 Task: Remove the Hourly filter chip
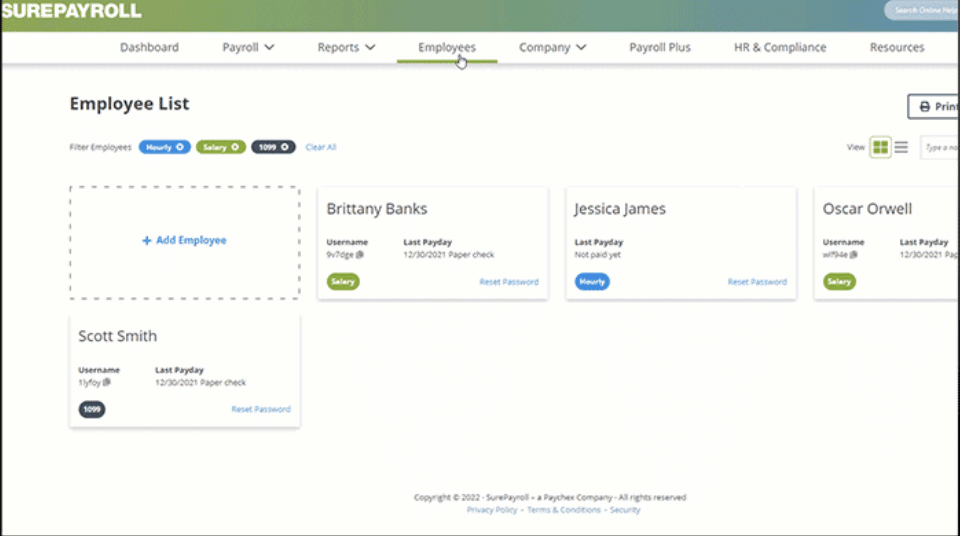coord(180,147)
